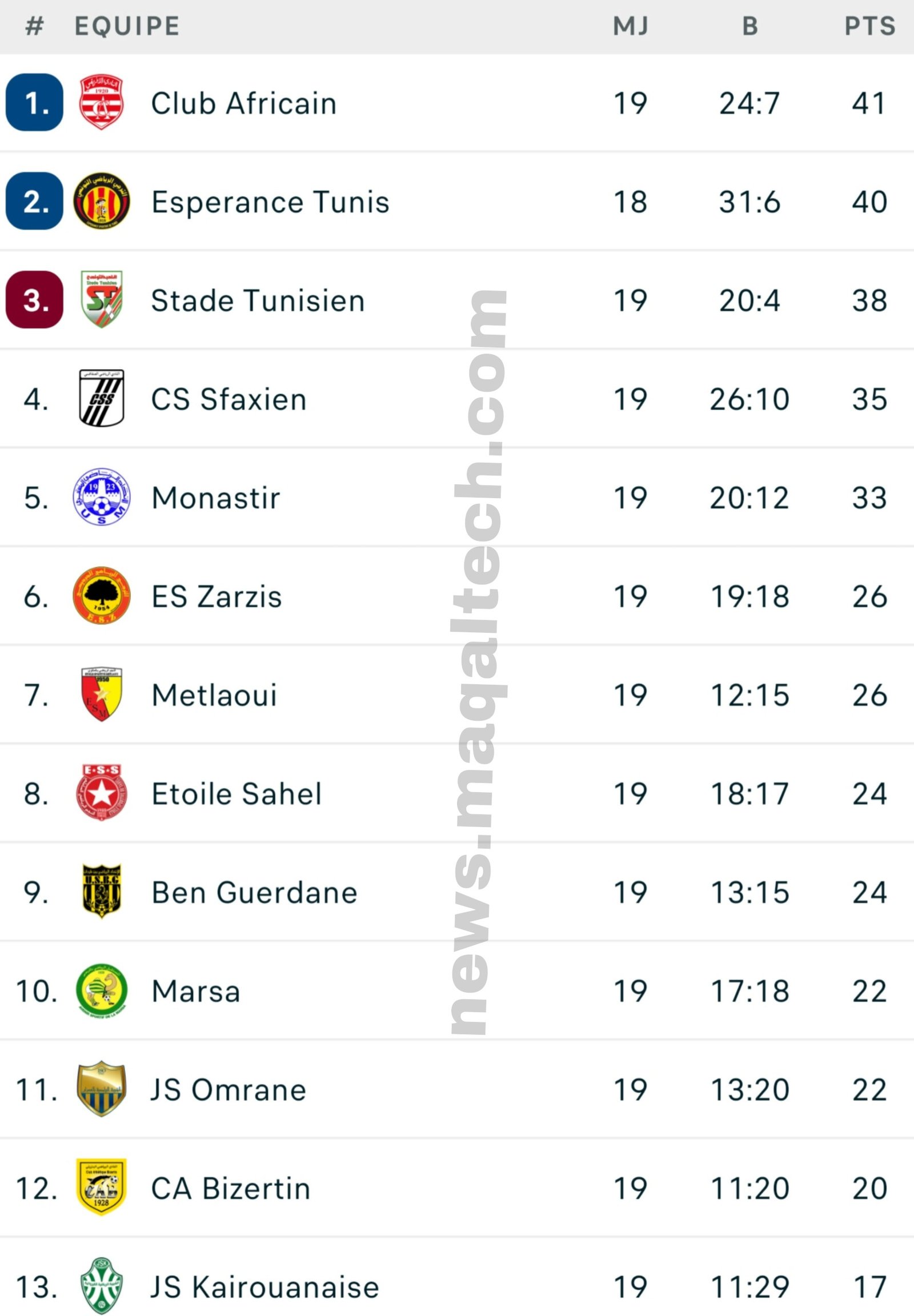Click the Monastir USM blue emblem

(x=101, y=497)
